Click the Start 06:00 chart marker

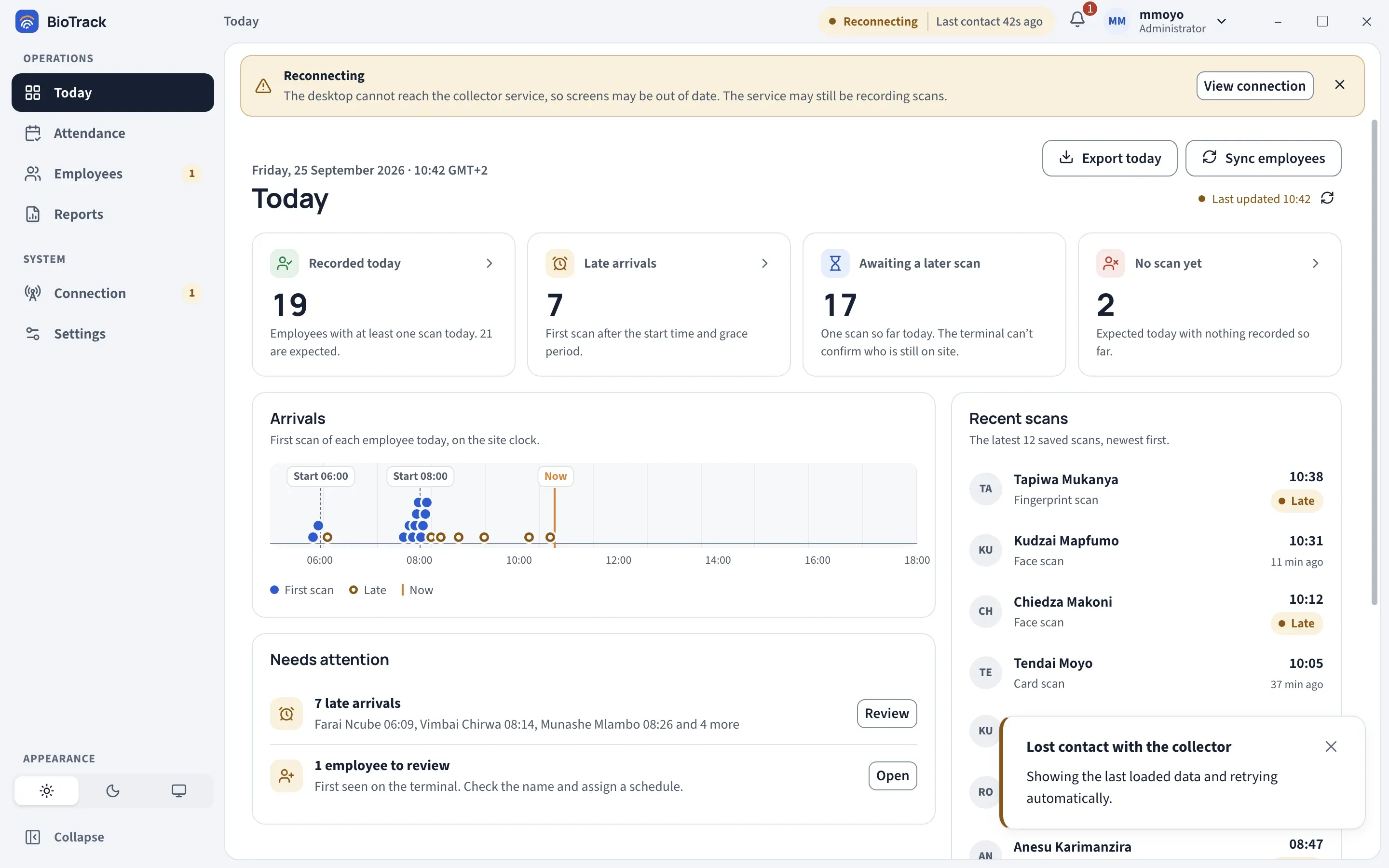coord(320,476)
